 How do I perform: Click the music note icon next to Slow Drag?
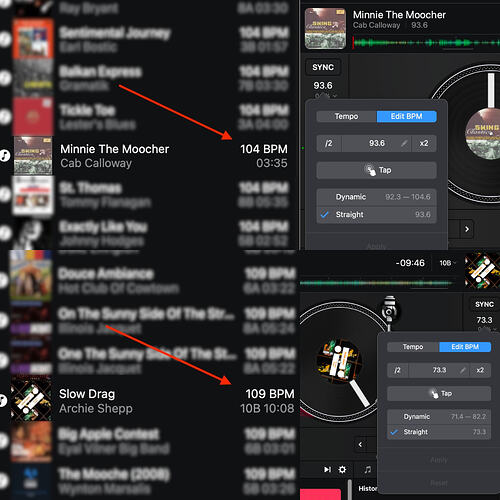click(x=3, y=400)
